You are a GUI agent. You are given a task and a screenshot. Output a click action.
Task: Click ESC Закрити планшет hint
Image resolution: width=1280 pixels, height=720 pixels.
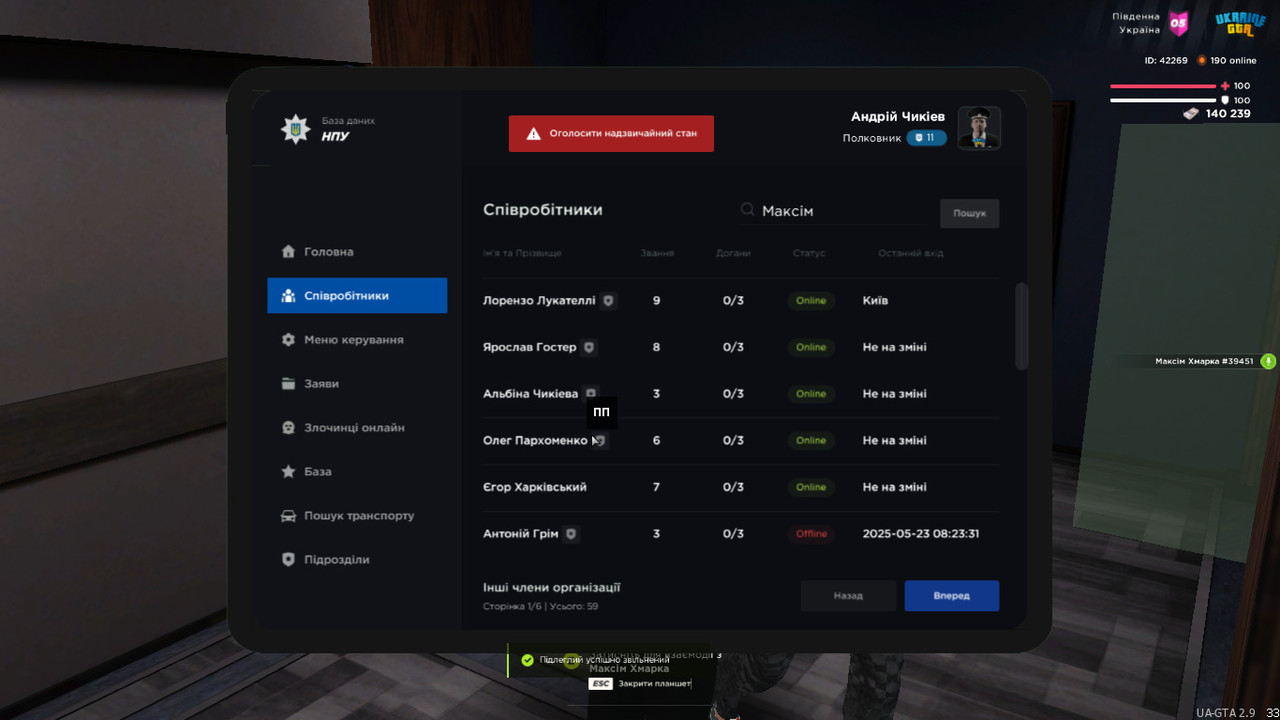coord(640,684)
